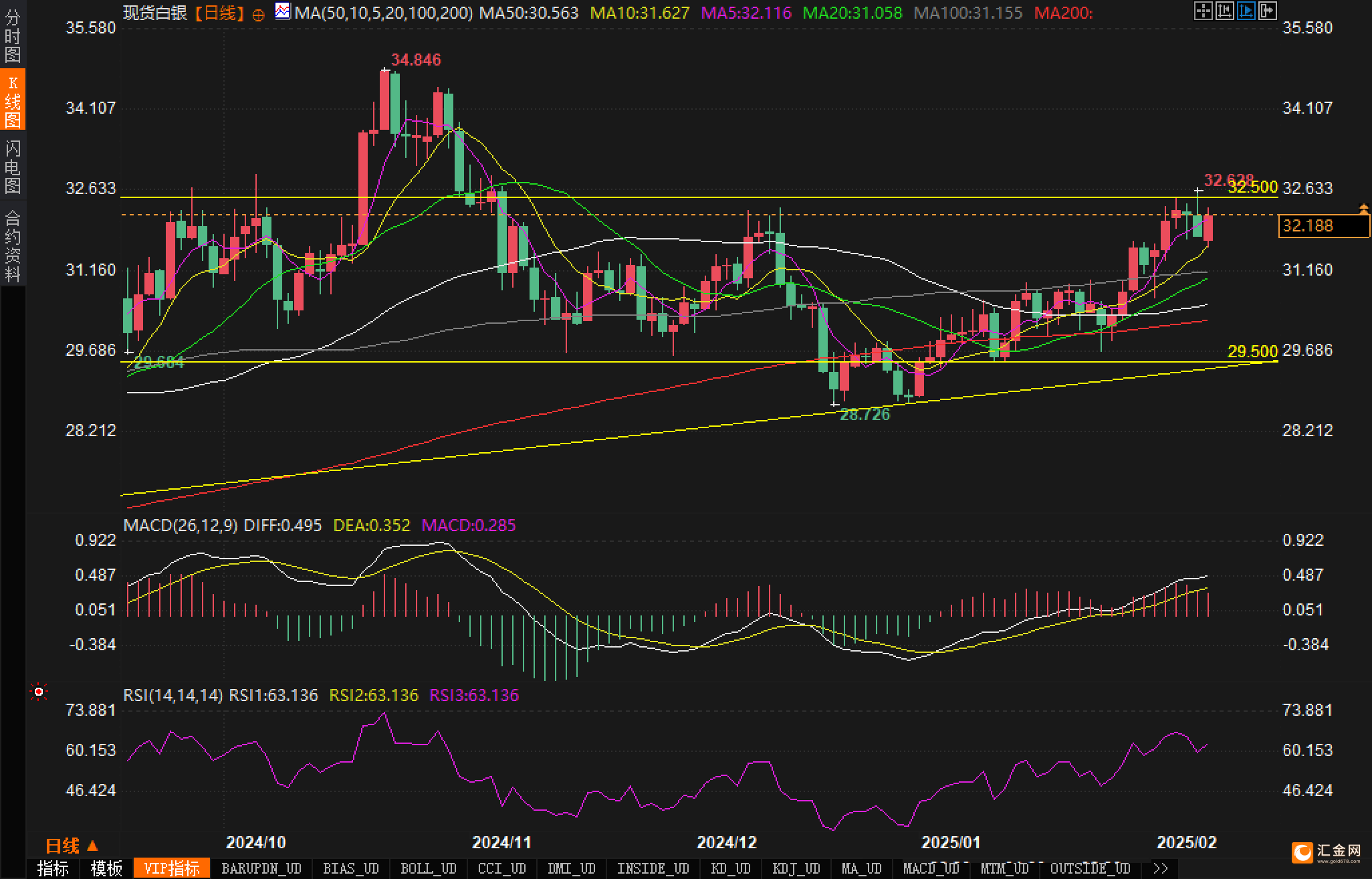Choose the MACD_UD indicator
This screenshot has height=879, width=1372.
pos(931,868)
